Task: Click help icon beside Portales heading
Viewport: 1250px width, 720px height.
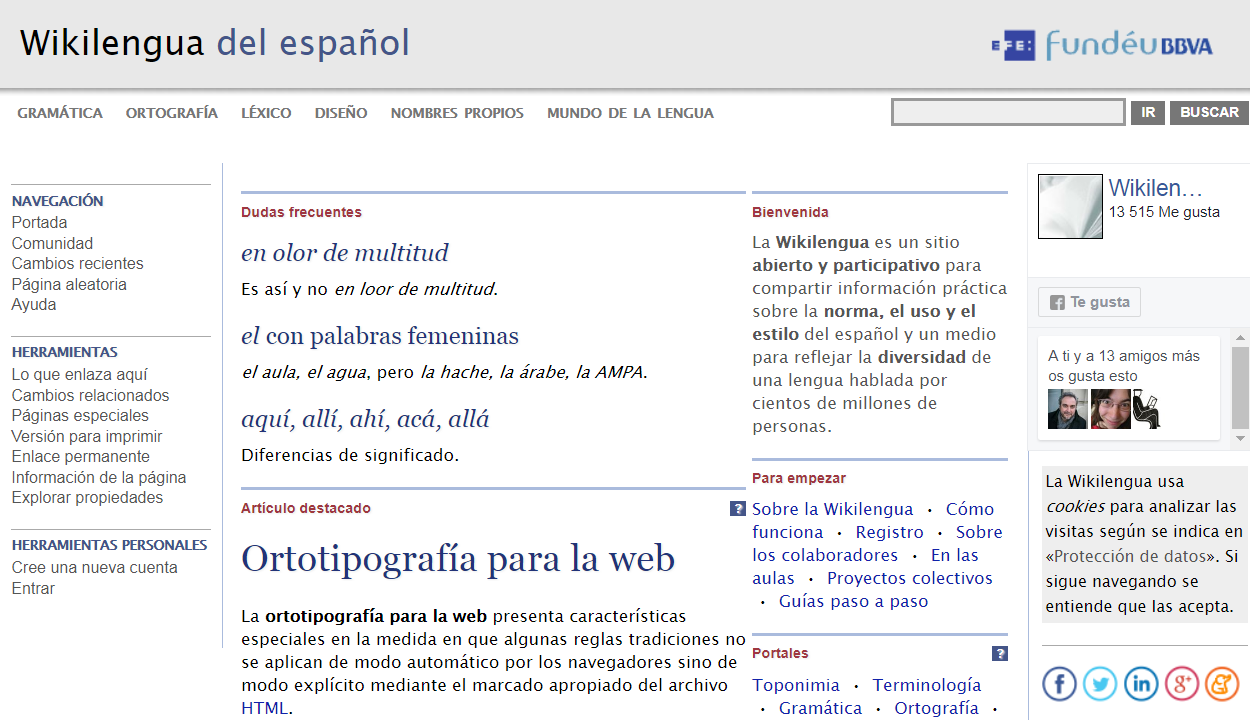Action: [999, 654]
